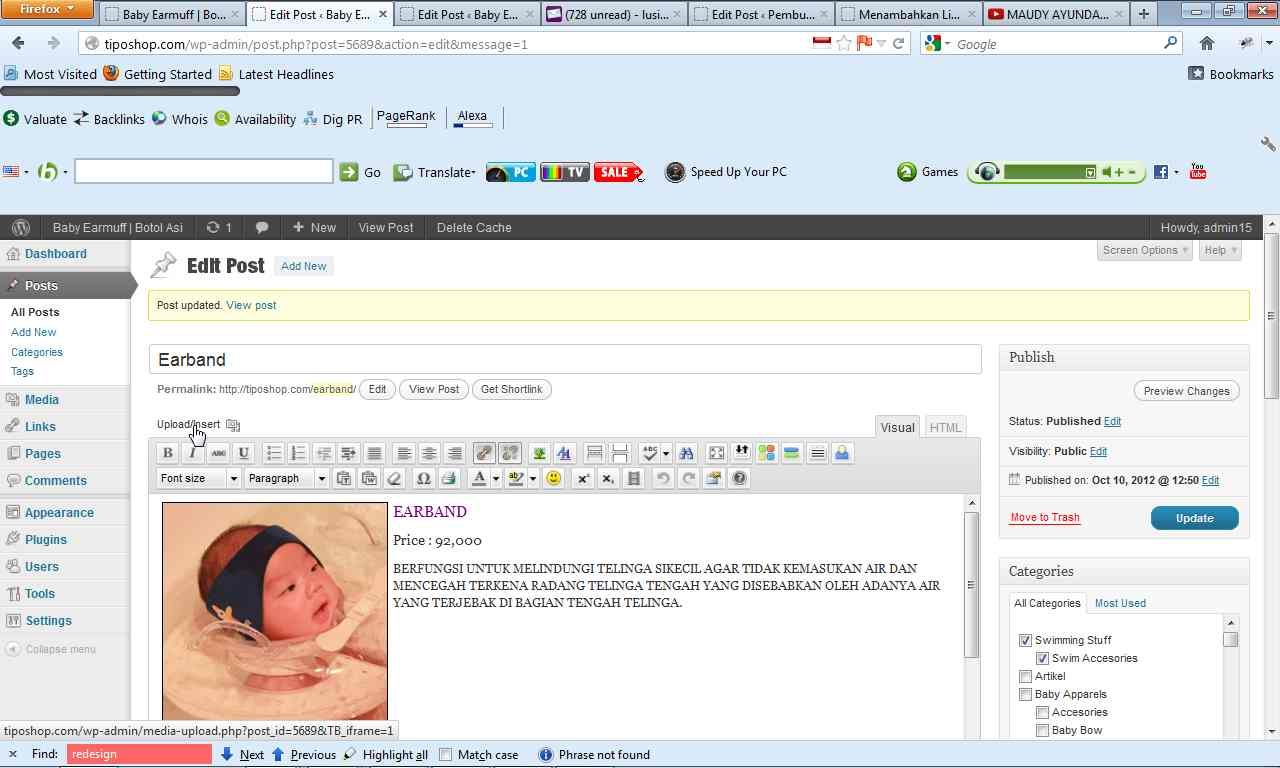Open the Most Used categories tab
The width and height of the screenshot is (1280, 768).
point(1120,603)
